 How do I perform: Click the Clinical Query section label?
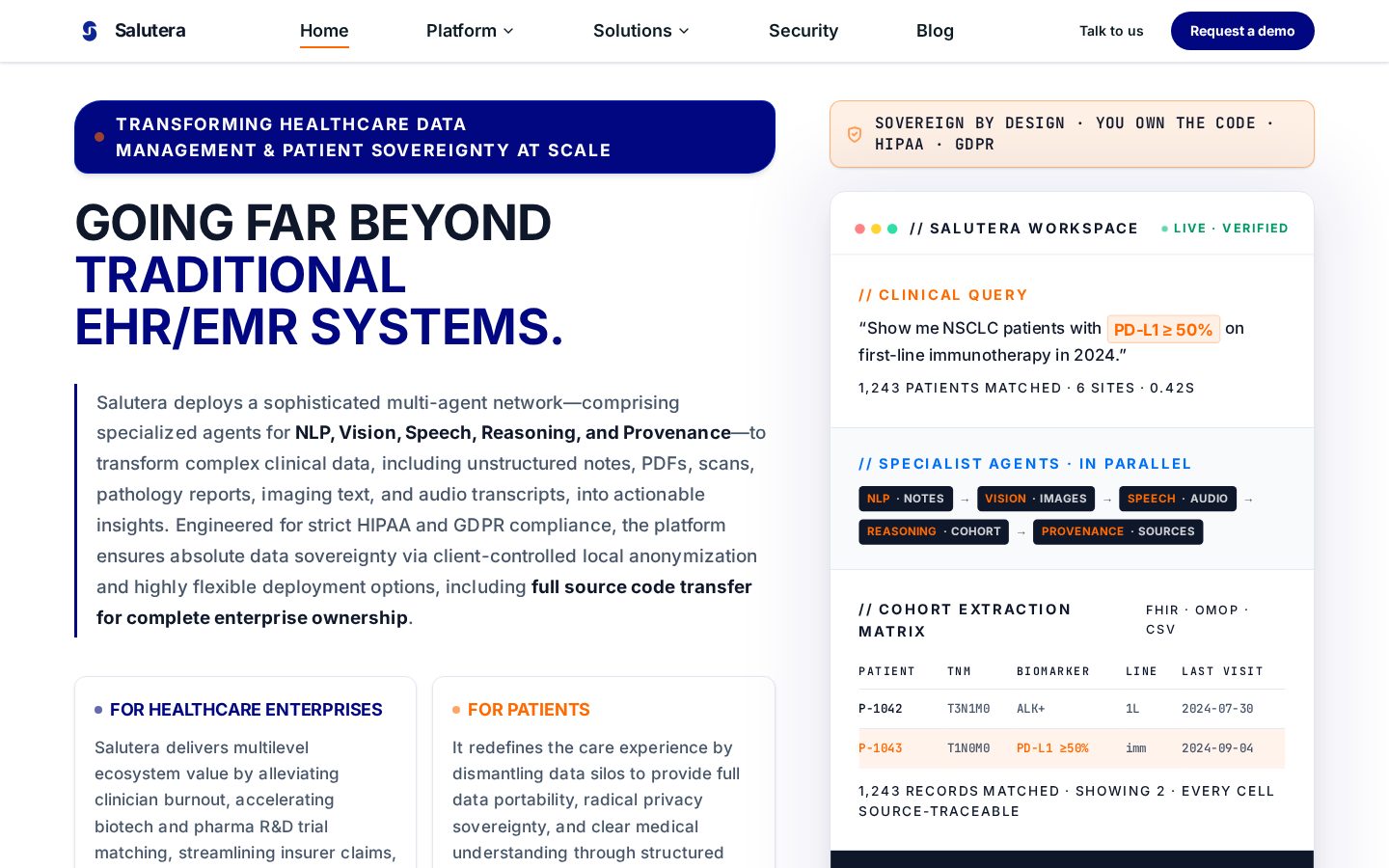click(943, 295)
